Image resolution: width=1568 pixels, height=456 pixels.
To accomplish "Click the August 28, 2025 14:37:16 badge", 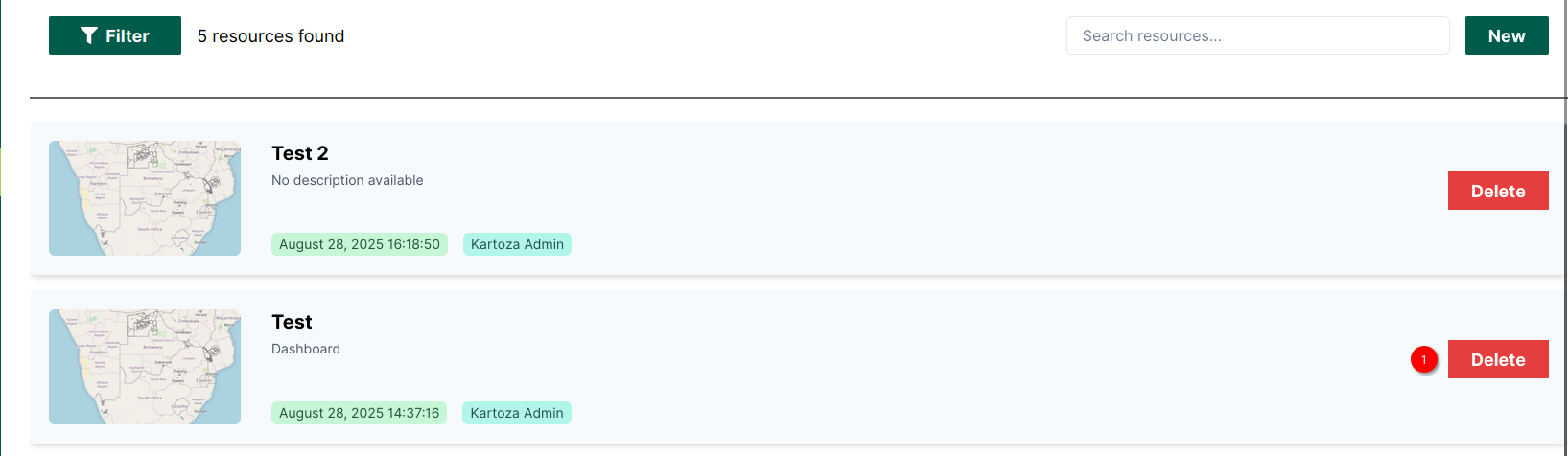I will (359, 413).
